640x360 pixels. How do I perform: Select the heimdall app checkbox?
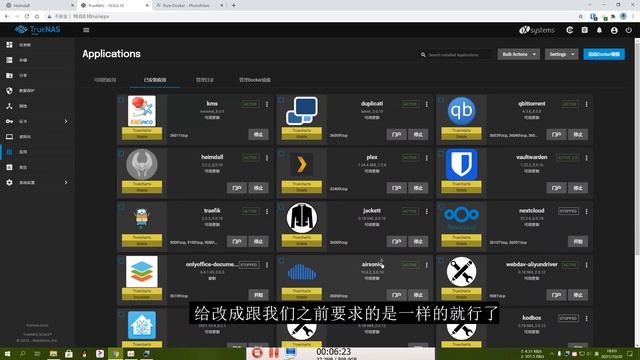click(121, 153)
